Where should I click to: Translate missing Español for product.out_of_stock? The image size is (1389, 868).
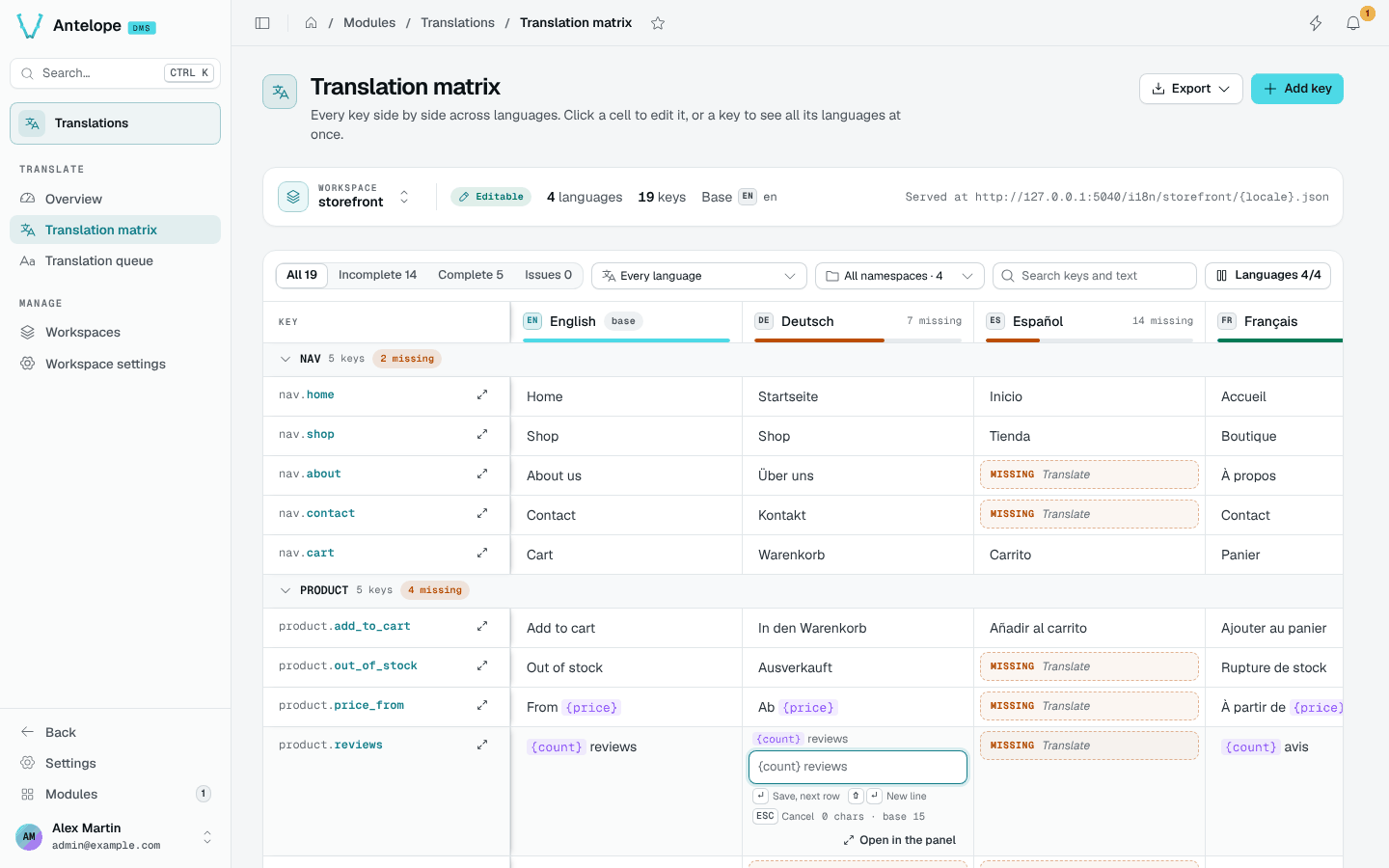point(1089,666)
